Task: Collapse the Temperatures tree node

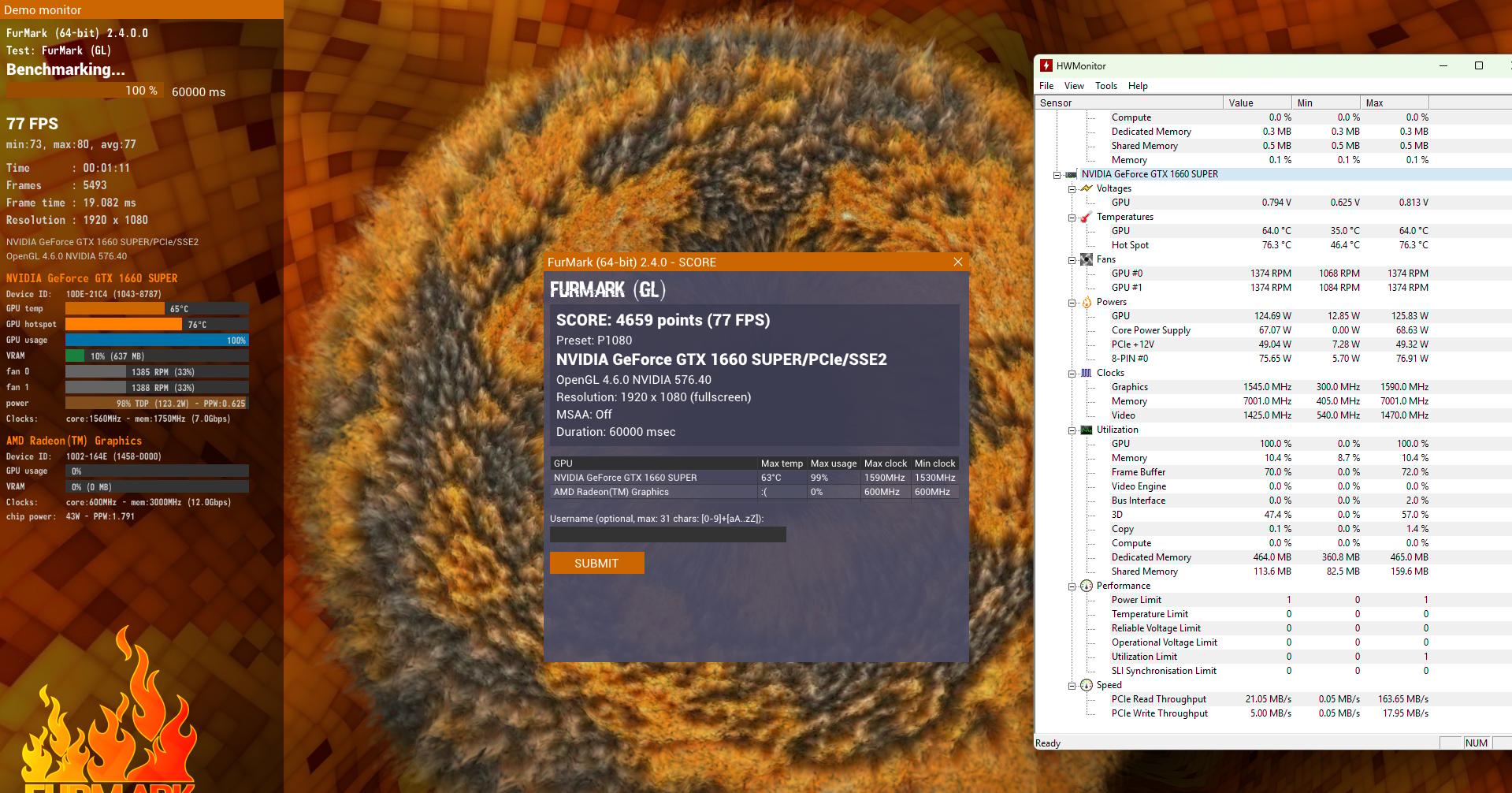Action: pos(1072,218)
